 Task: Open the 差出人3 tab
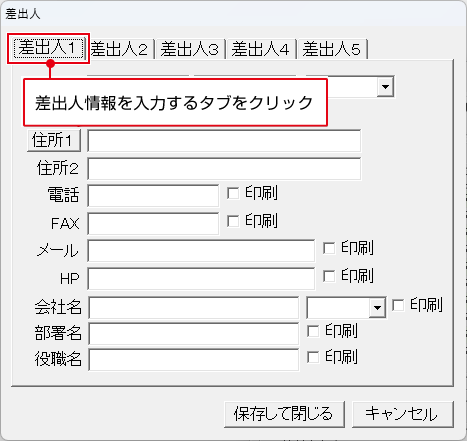190,49
